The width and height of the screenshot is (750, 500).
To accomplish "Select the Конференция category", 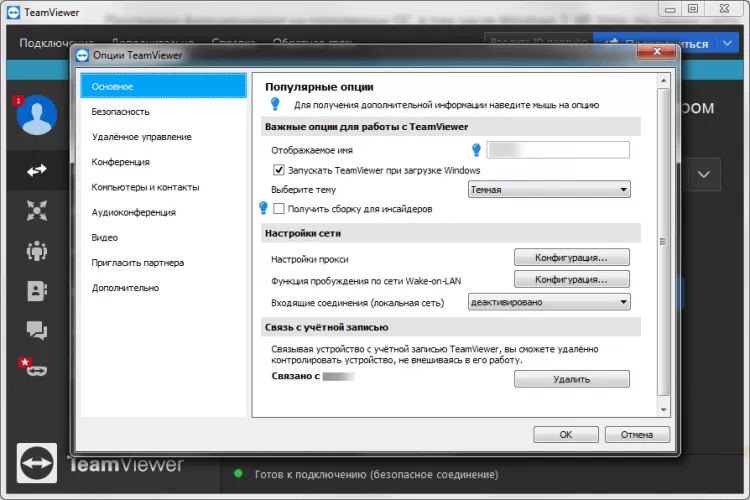I will tap(164, 162).
